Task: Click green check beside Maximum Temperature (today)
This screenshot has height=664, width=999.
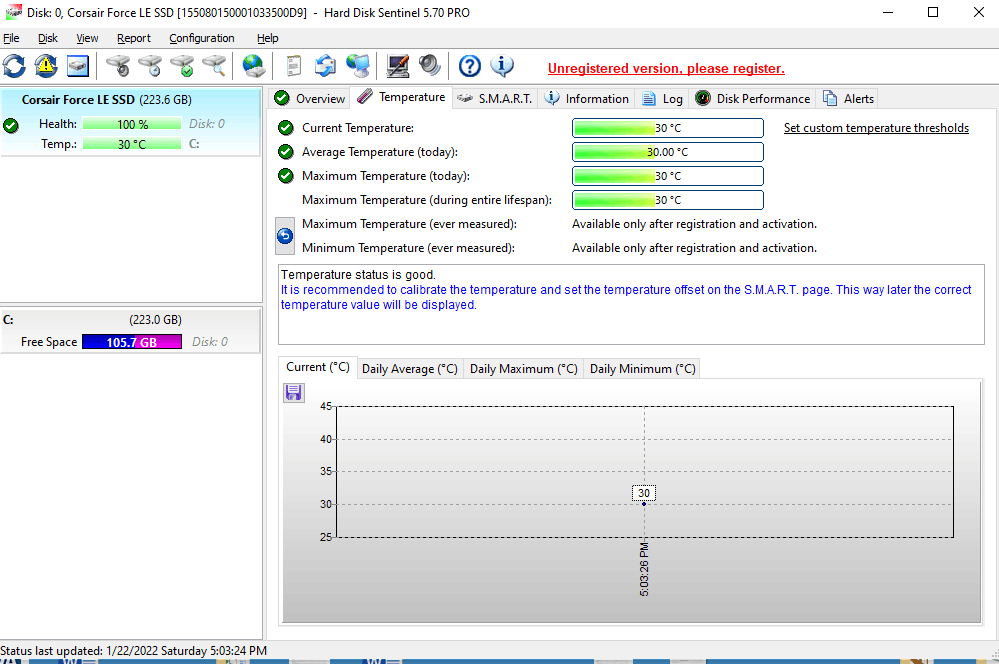Action: [x=286, y=176]
